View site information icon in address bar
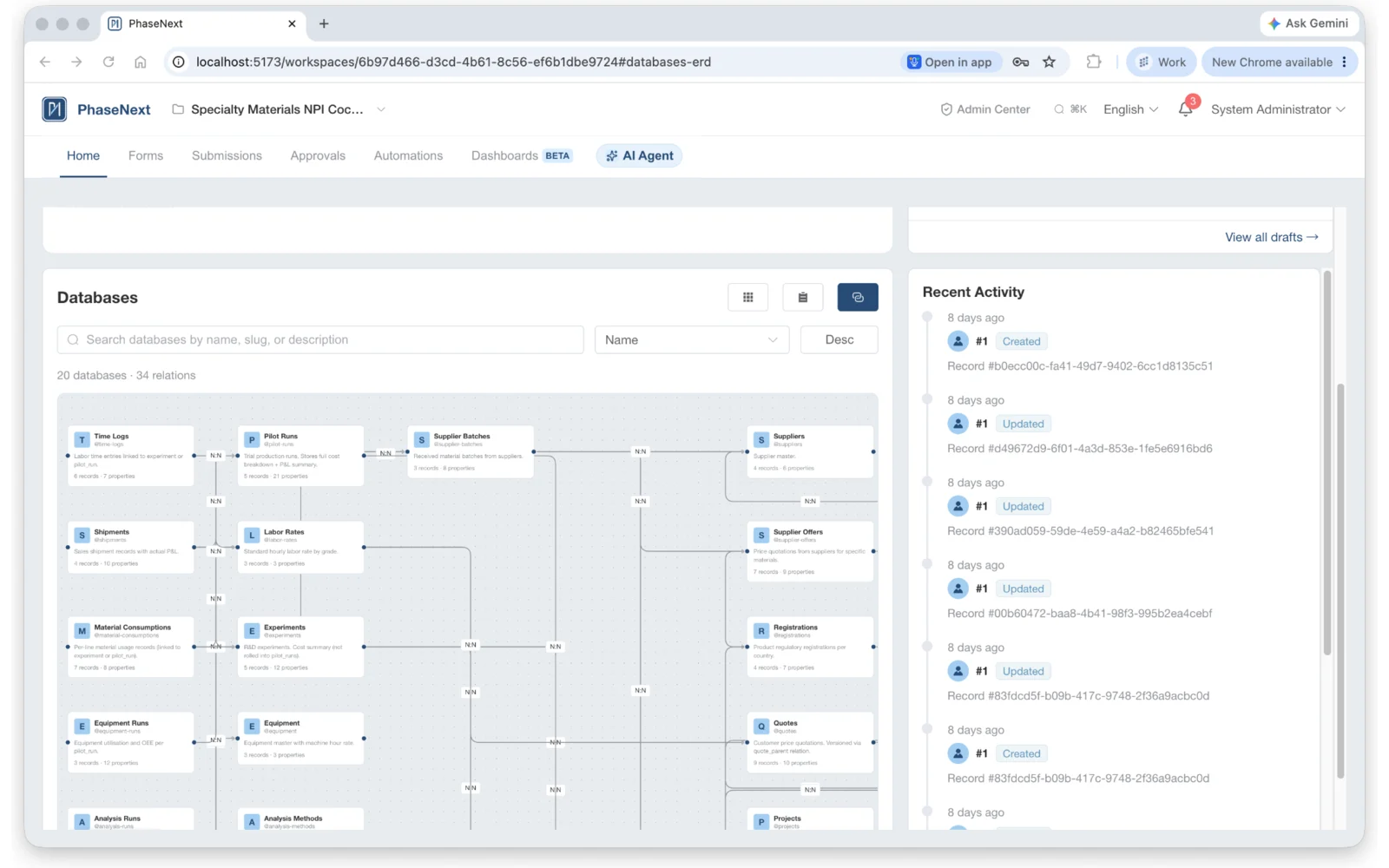This screenshot has width=1389, height=868. [178, 62]
